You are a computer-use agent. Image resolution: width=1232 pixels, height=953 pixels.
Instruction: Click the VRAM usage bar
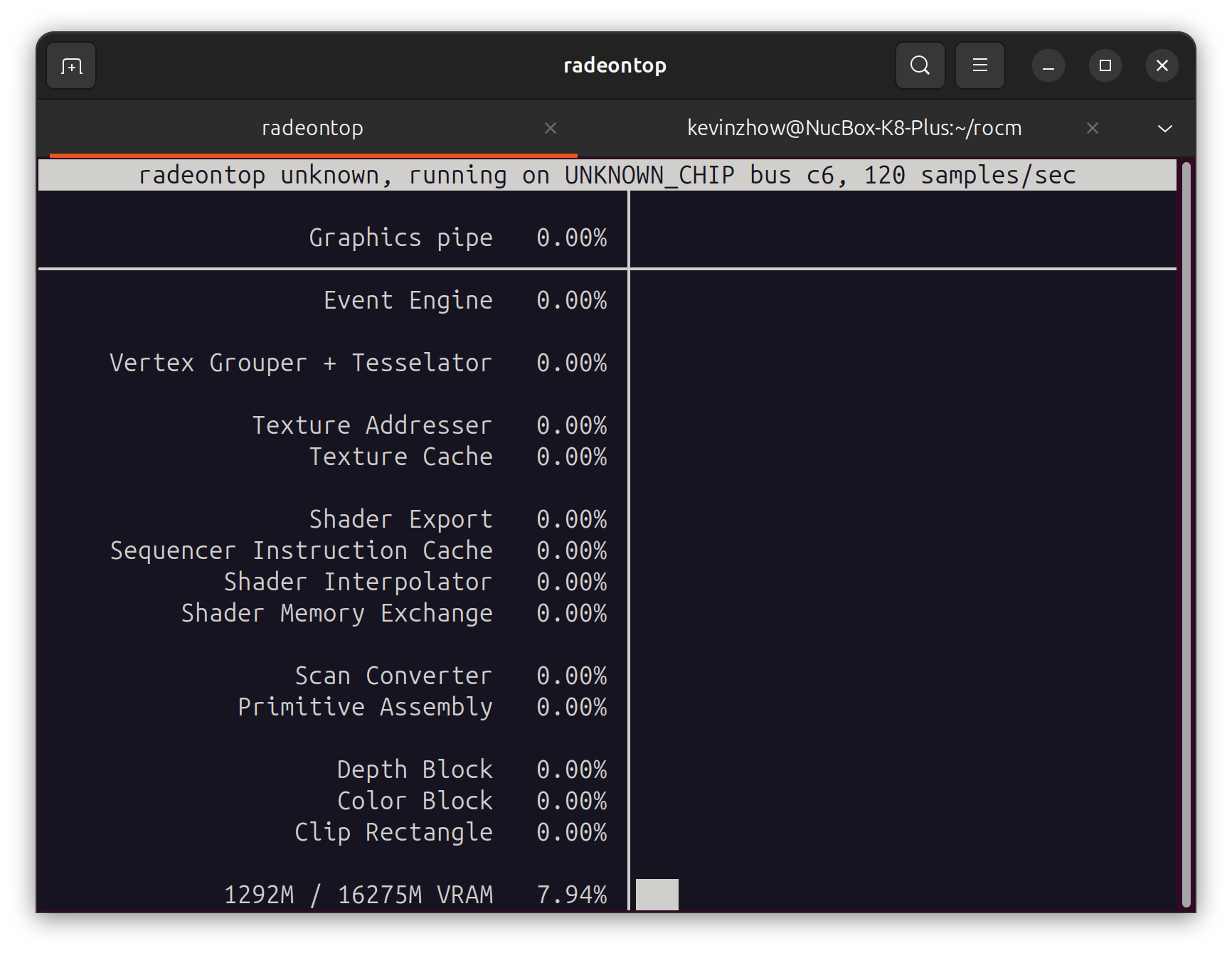pos(657,895)
